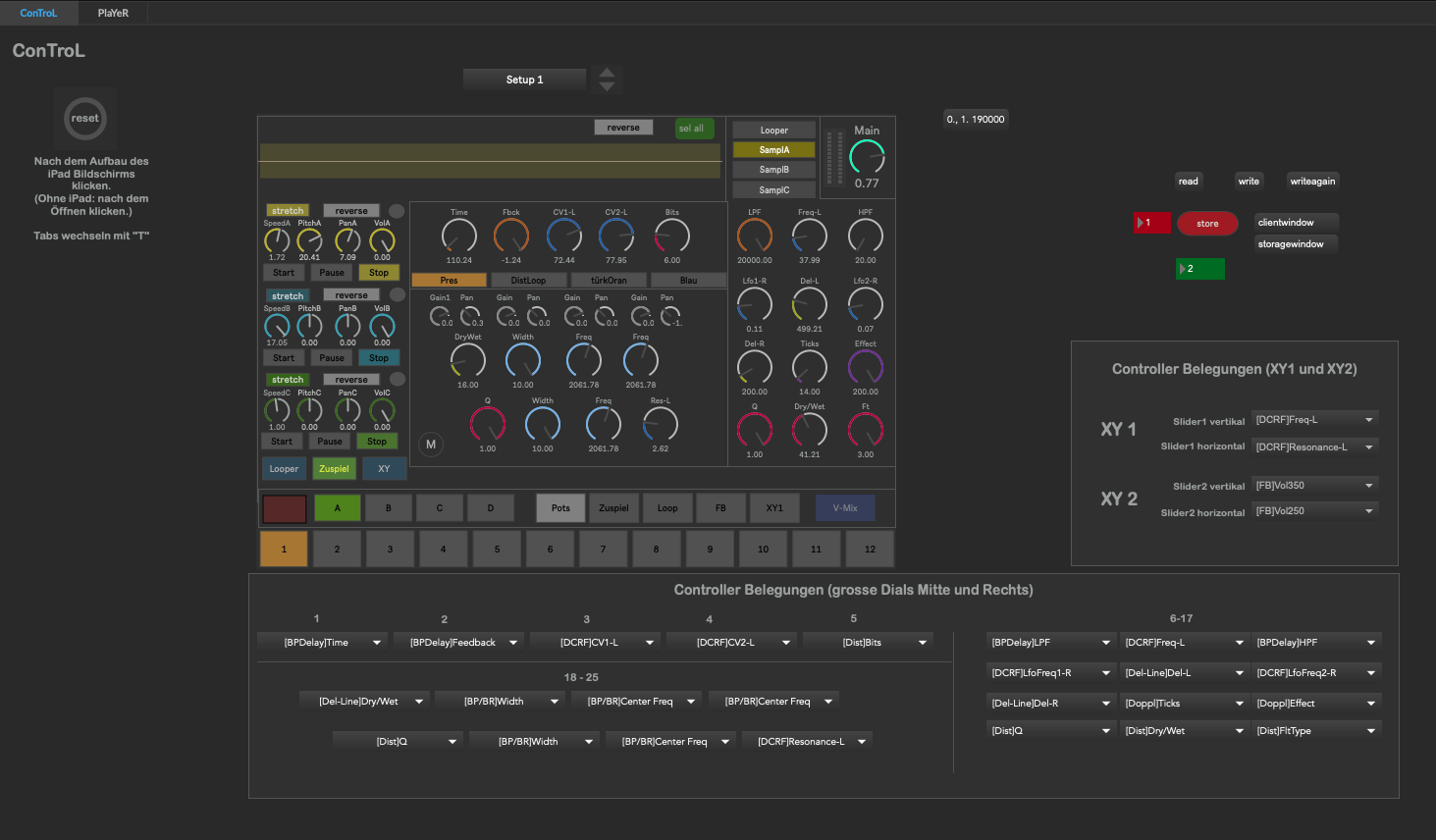This screenshot has width=1436, height=840.
Task: Click the purple Effect dial
Action: click(x=866, y=367)
